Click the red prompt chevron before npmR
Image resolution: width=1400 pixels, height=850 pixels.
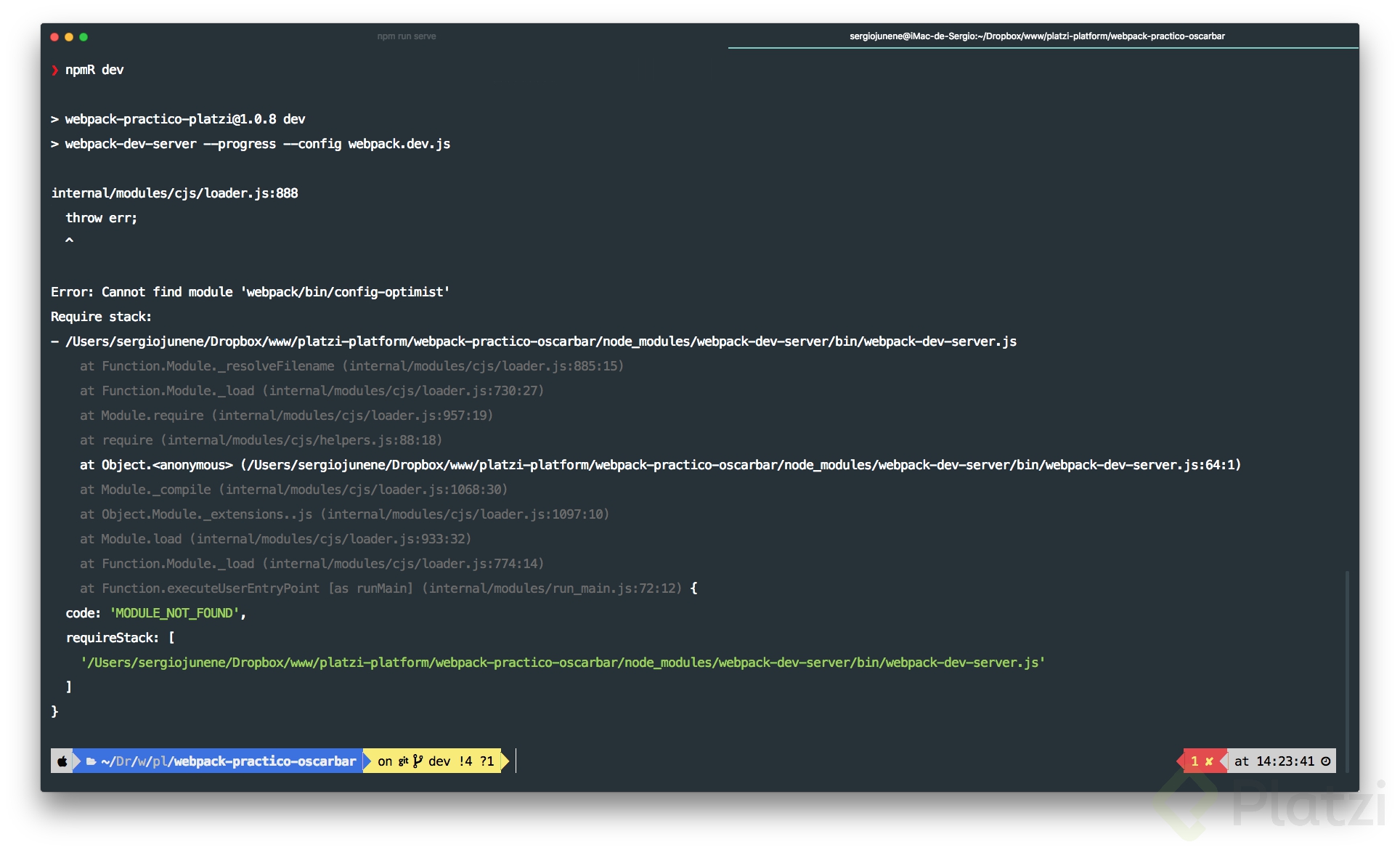(x=55, y=70)
